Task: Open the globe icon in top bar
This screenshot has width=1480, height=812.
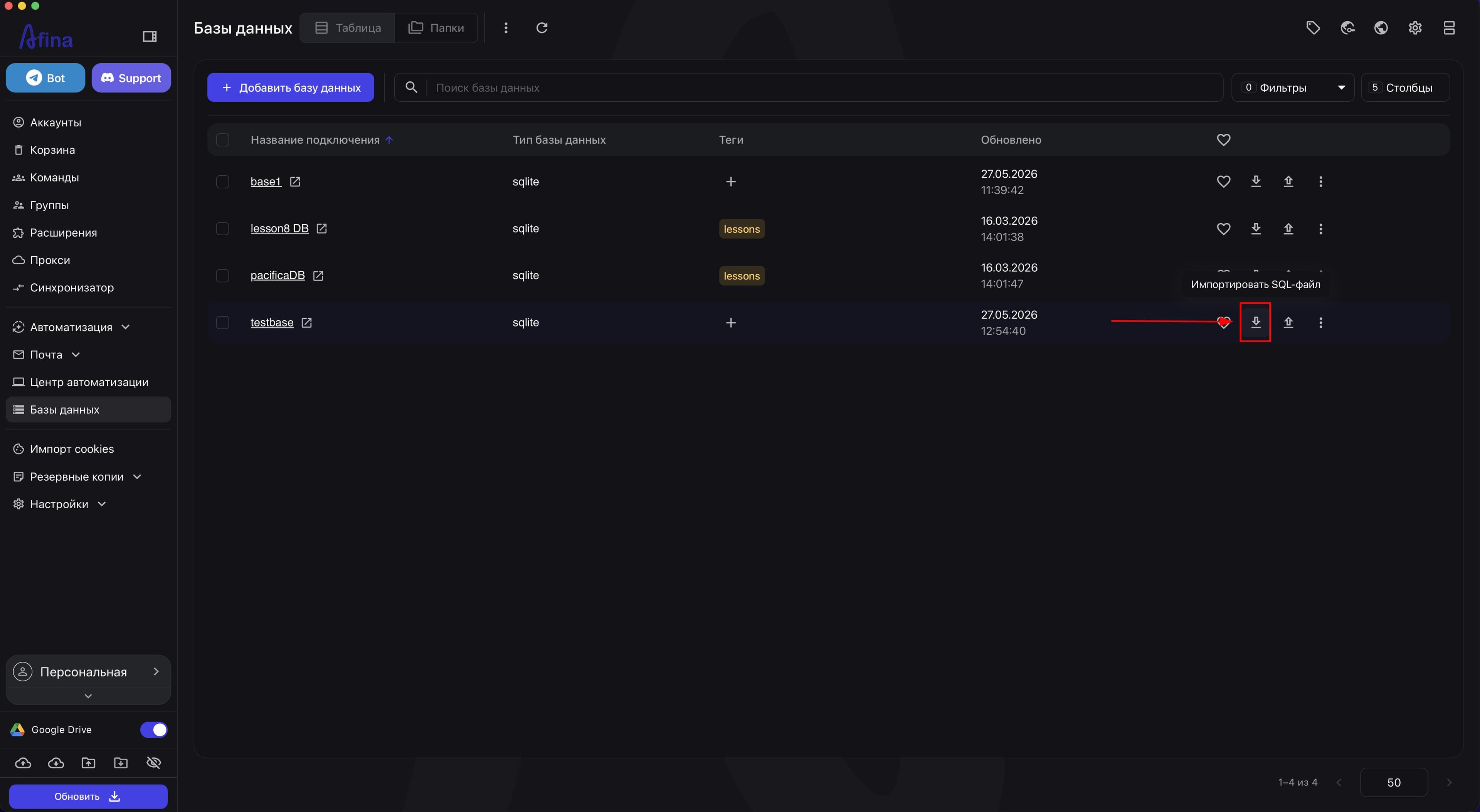Action: tap(1381, 28)
